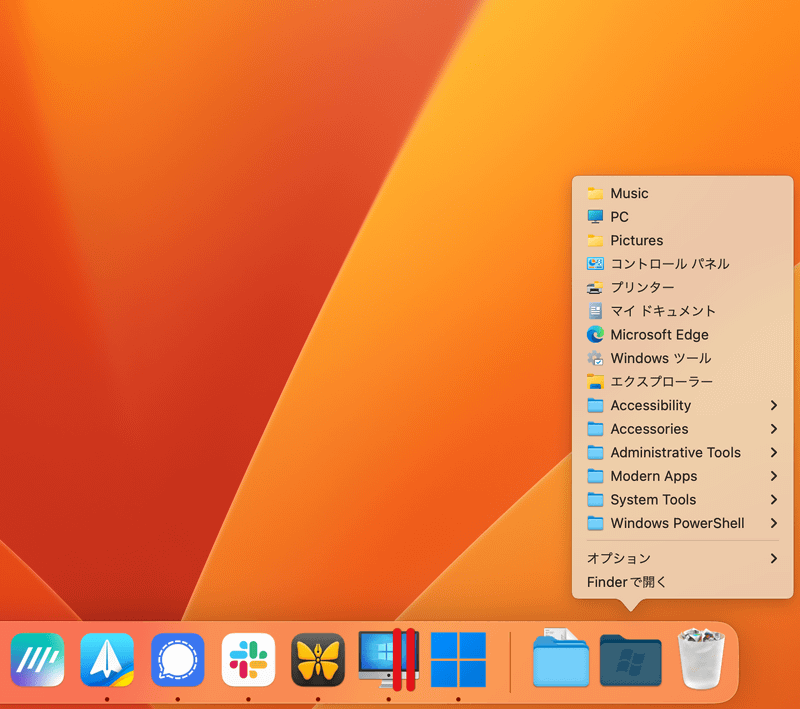
Task: Click the Music folder icon in menu
Action: coord(595,193)
